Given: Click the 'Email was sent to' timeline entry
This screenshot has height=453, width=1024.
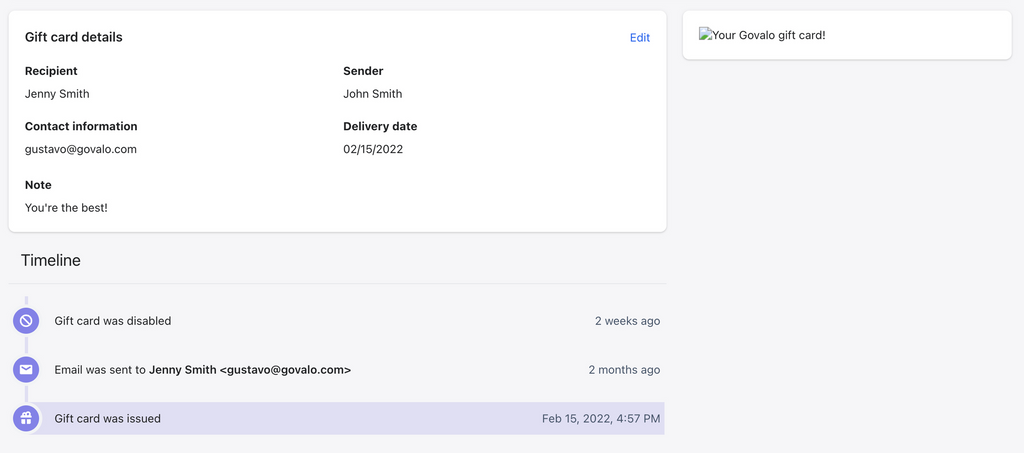Looking at the screenshot, I should [100, 370].
